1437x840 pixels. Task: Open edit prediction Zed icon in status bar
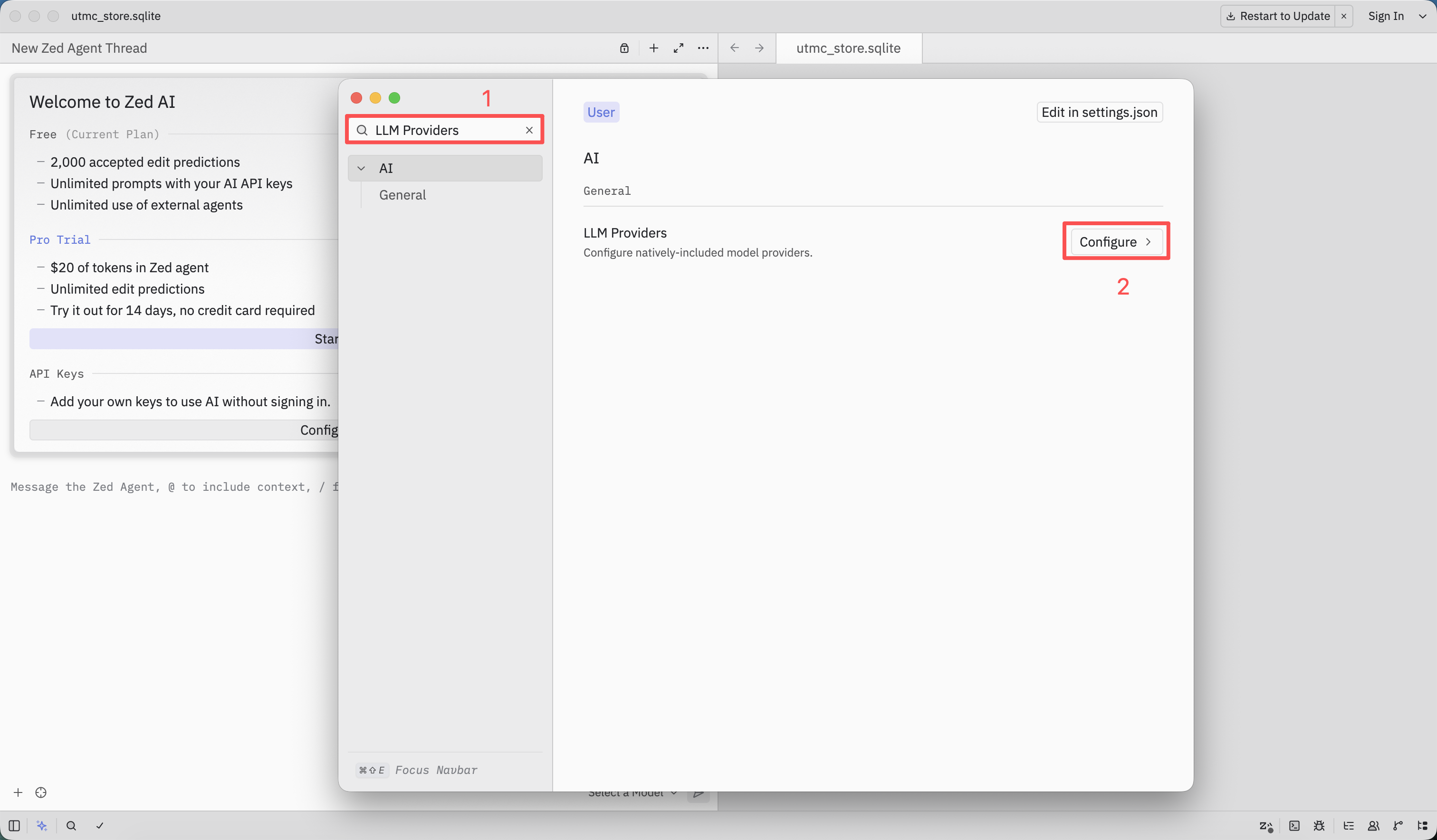(x=1266, y=826)
